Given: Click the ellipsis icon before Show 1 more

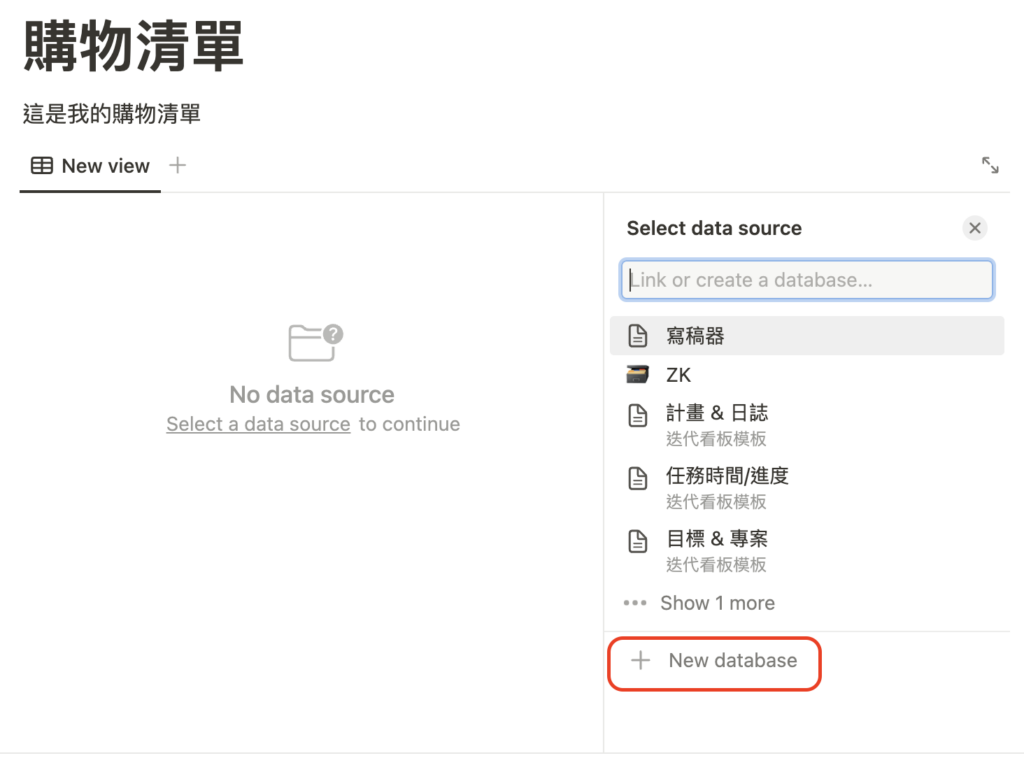Looking at the screenshot, I should (x=635, y=603).
